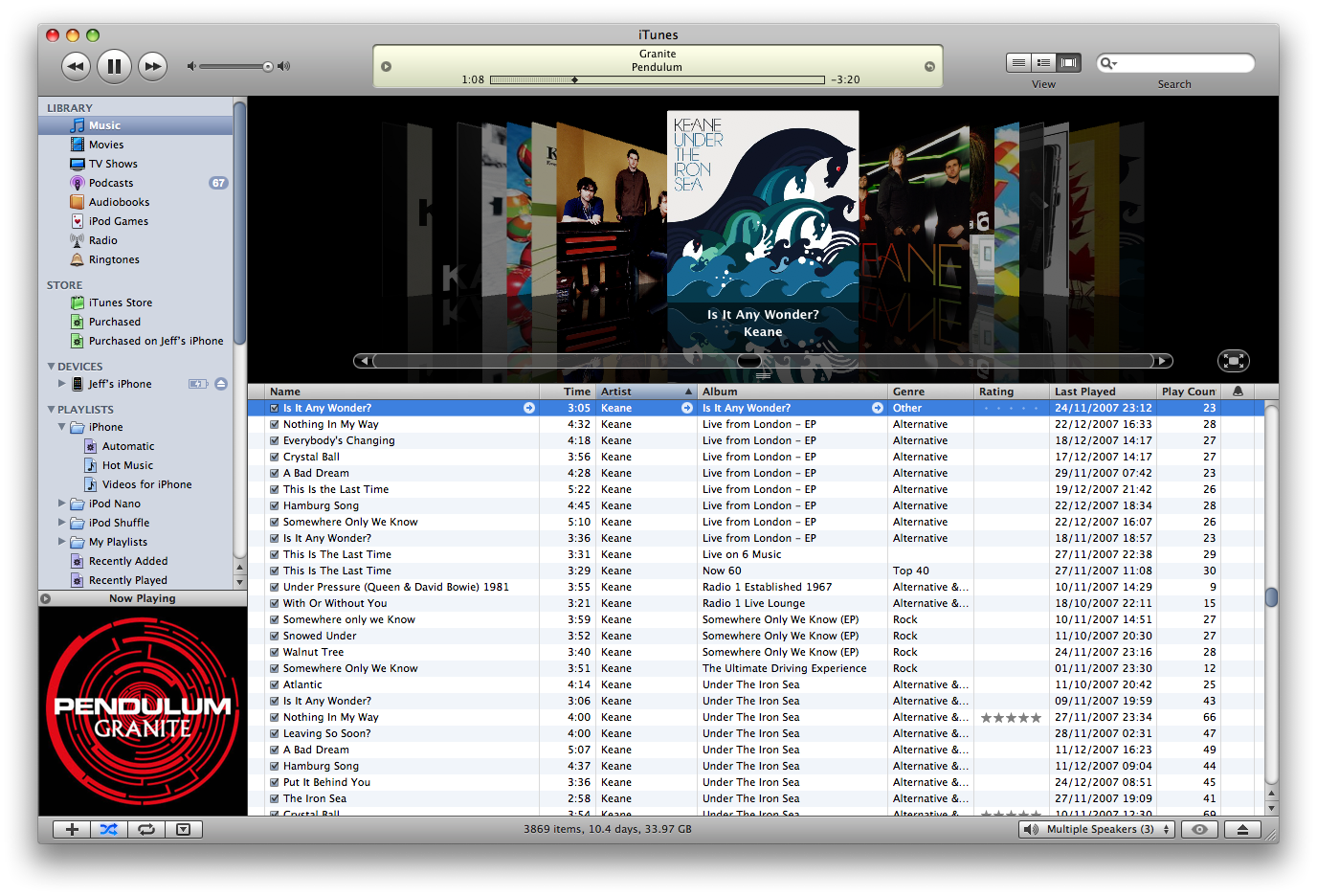
Task: Expand the iPod Nano folder
Action: [x=62, y=504]
